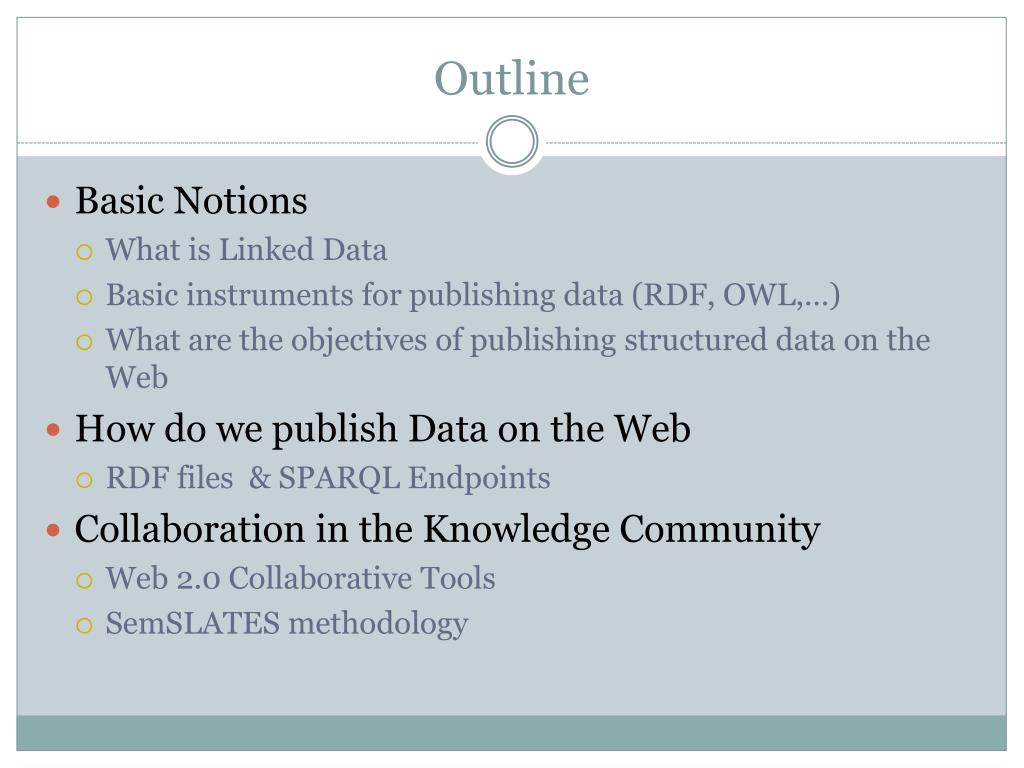Select the 'Basic instruments for publishing data' line
The width and height of the screenshot is (1024, 768).
(x=473, y=295)
